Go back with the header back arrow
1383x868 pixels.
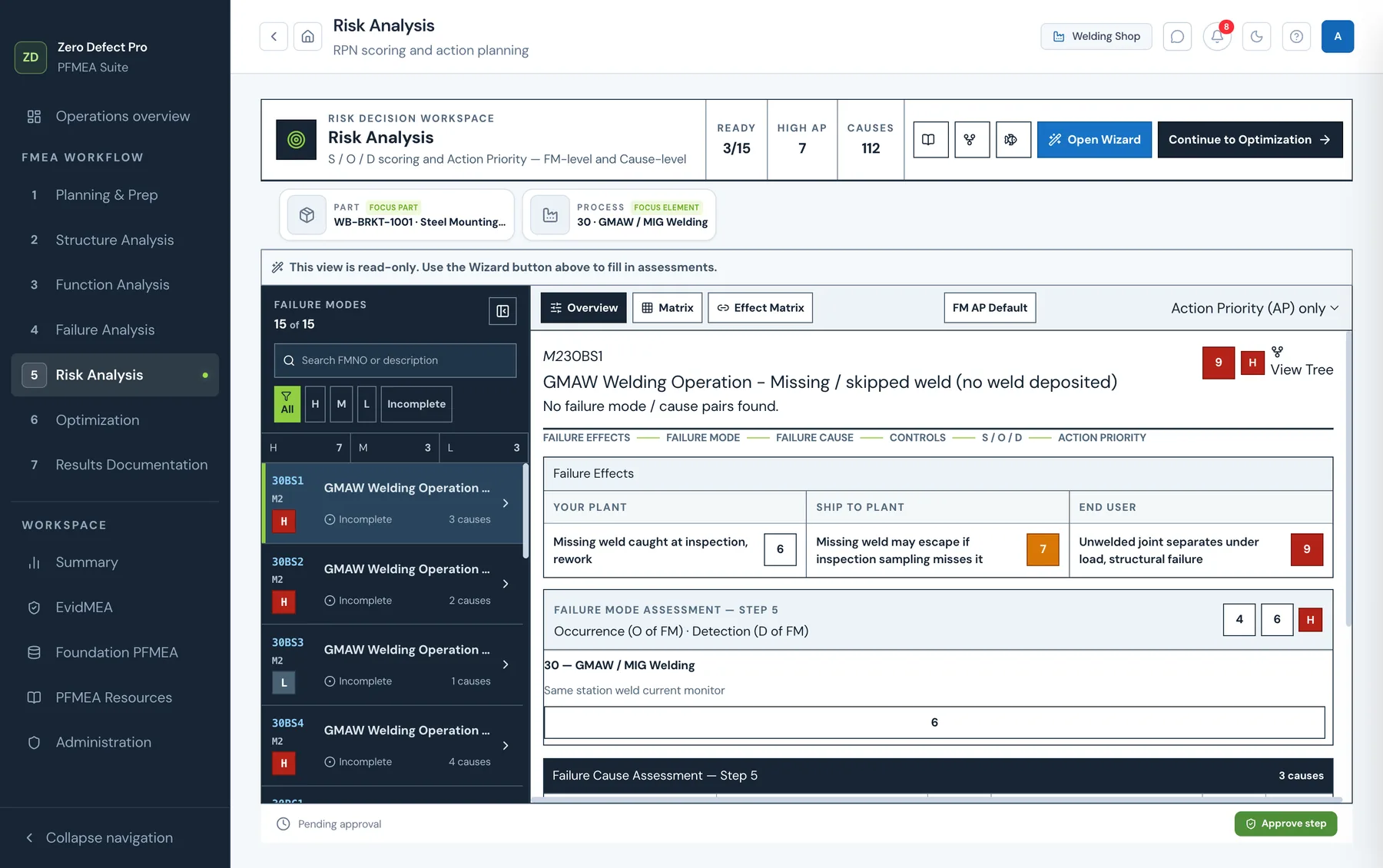(x=274, y=36)
